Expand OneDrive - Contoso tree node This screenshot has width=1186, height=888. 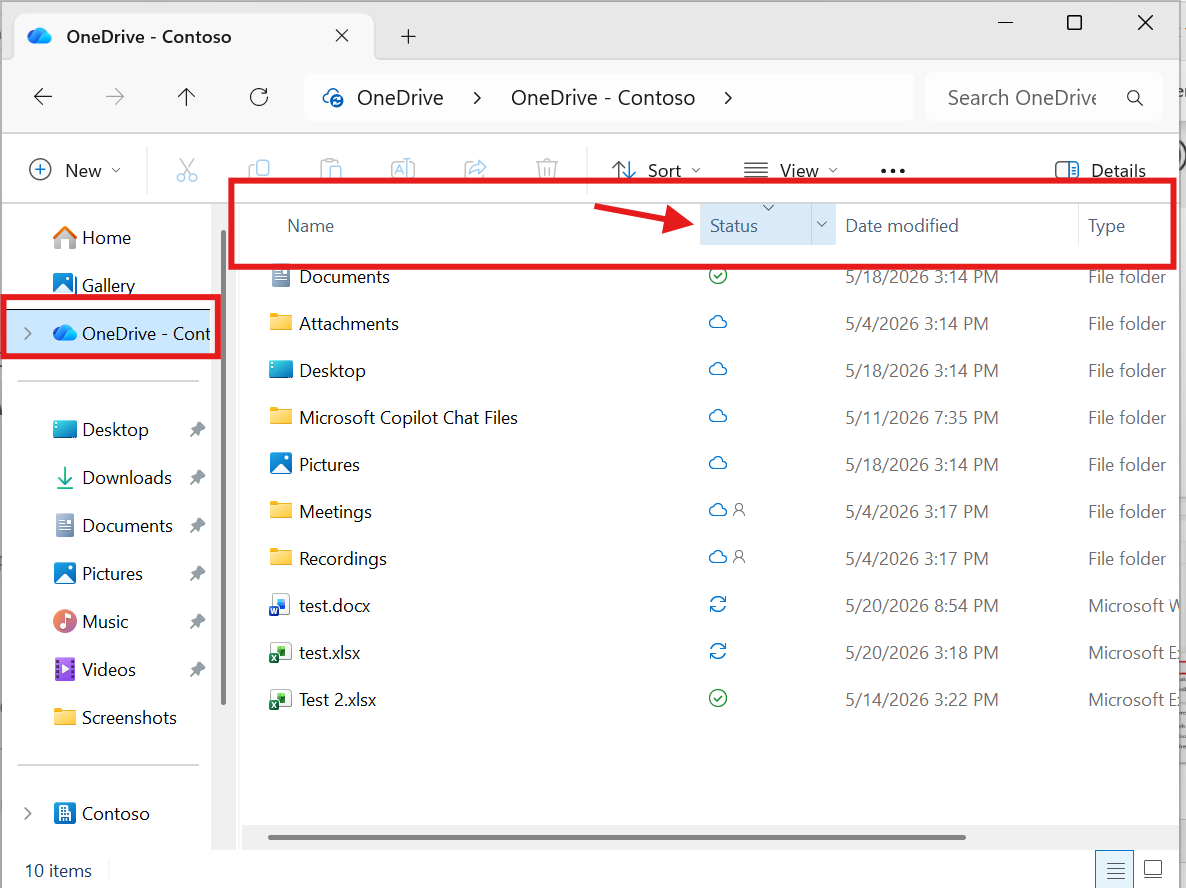[28, 334]
